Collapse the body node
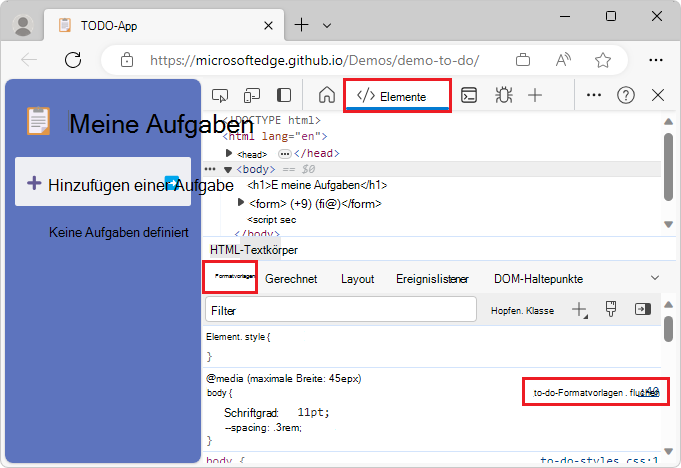This screenshot has width=681, height=468. point(228,170)
